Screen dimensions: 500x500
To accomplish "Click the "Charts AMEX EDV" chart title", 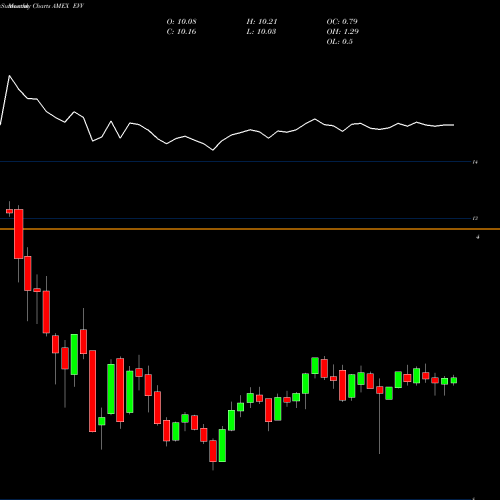I will tap(59, 6).
